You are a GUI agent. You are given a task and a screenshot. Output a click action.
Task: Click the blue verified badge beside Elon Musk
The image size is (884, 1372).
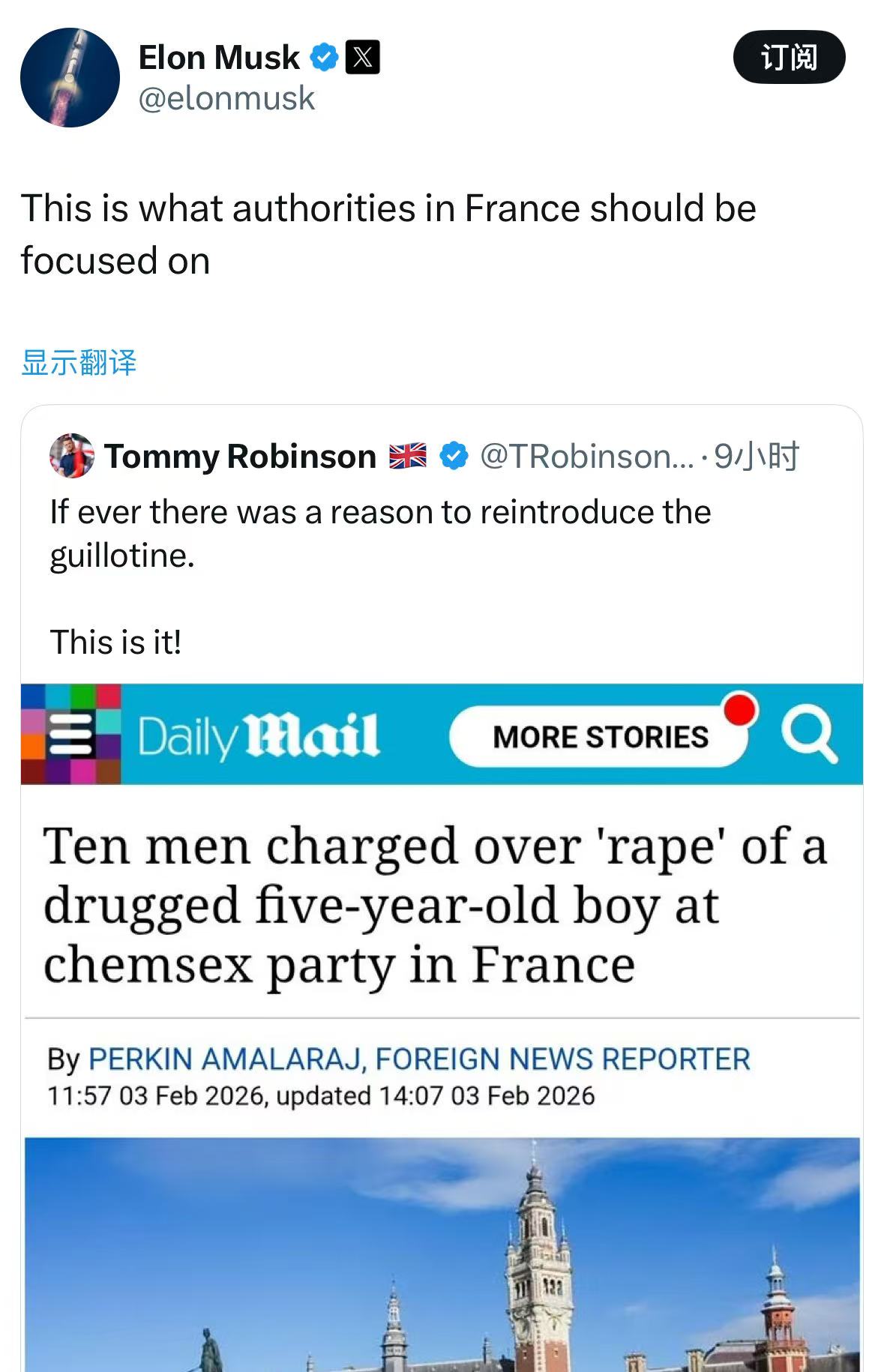click(324, 58)
